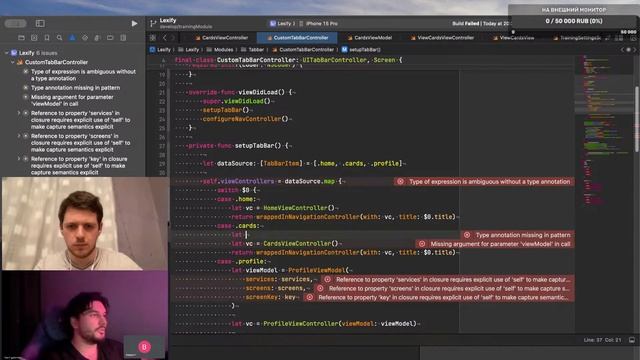The height and width of the screenshot is (360, 640).
Task: Open the Test navigator diamond icon
Action: [x=85, y=38]
